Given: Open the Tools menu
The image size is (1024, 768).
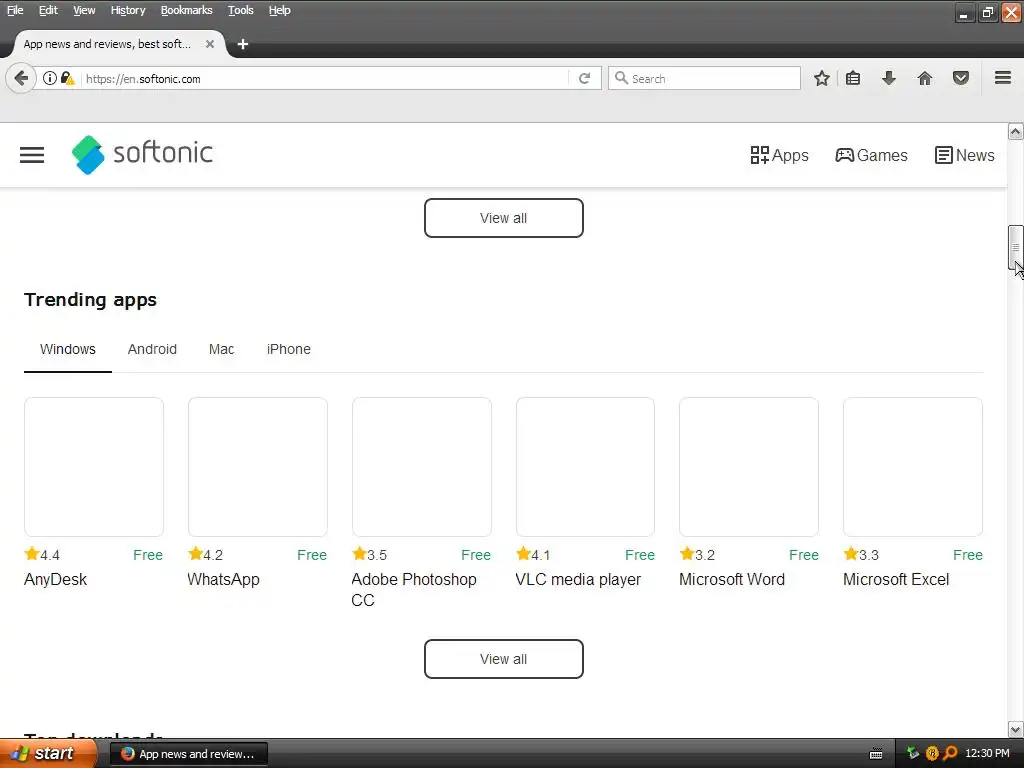Looking at the screenshot, I should tap(240, 10).
